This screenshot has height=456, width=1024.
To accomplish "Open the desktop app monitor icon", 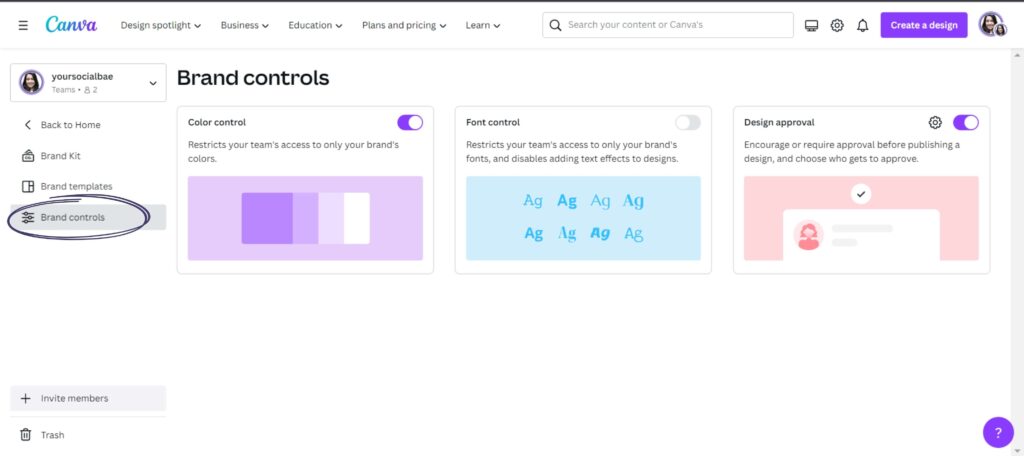I will pos(811,25).
